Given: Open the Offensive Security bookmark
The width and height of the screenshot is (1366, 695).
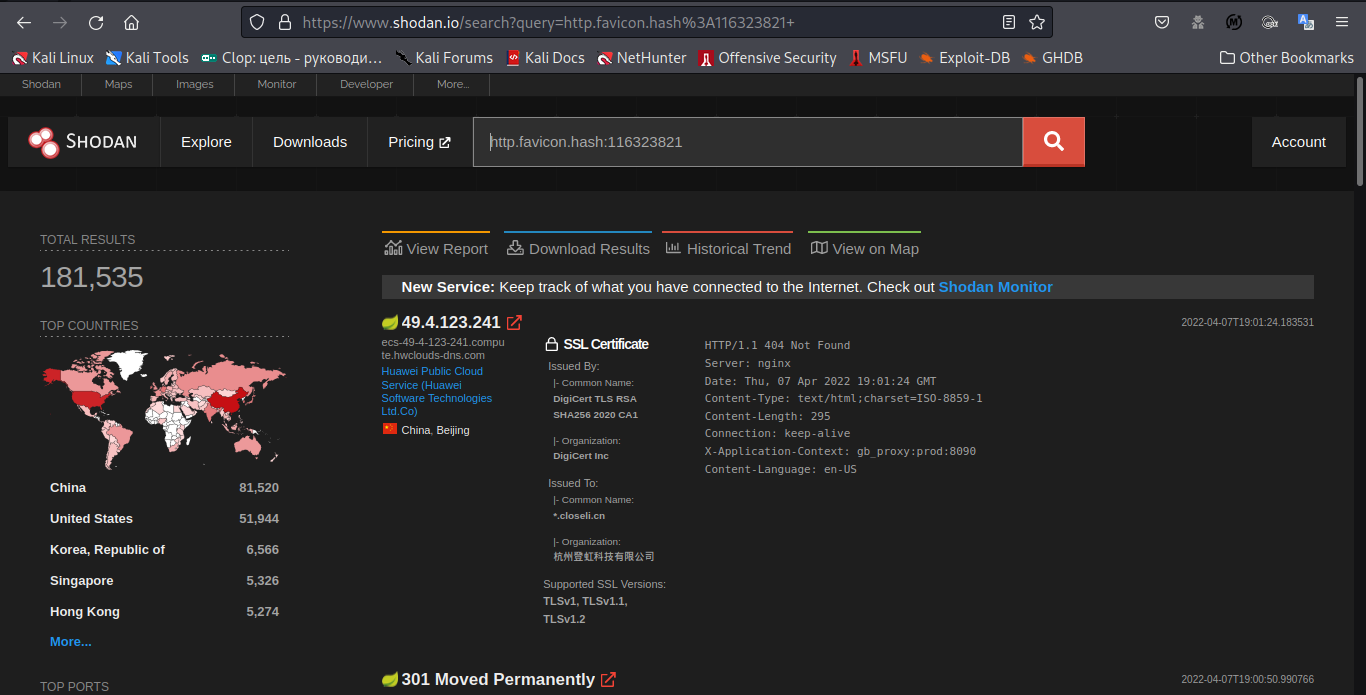Looking at the screenshot, I should tap(768, 58).
